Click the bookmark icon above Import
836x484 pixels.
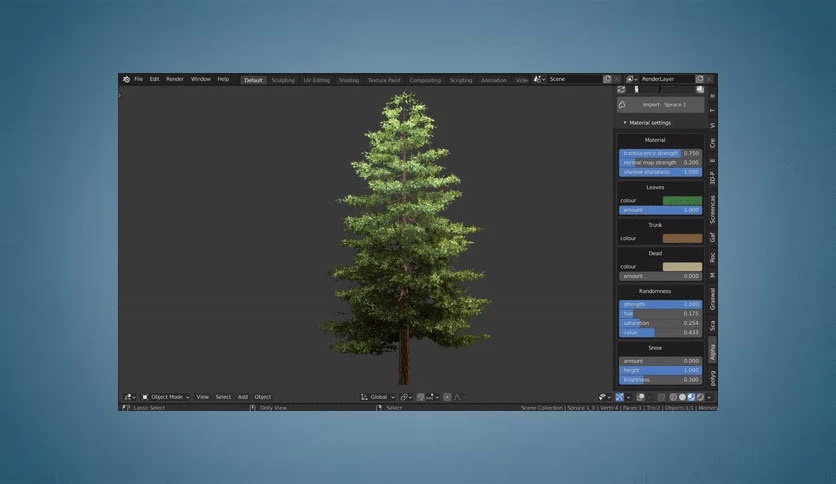(x=636, y=90)
